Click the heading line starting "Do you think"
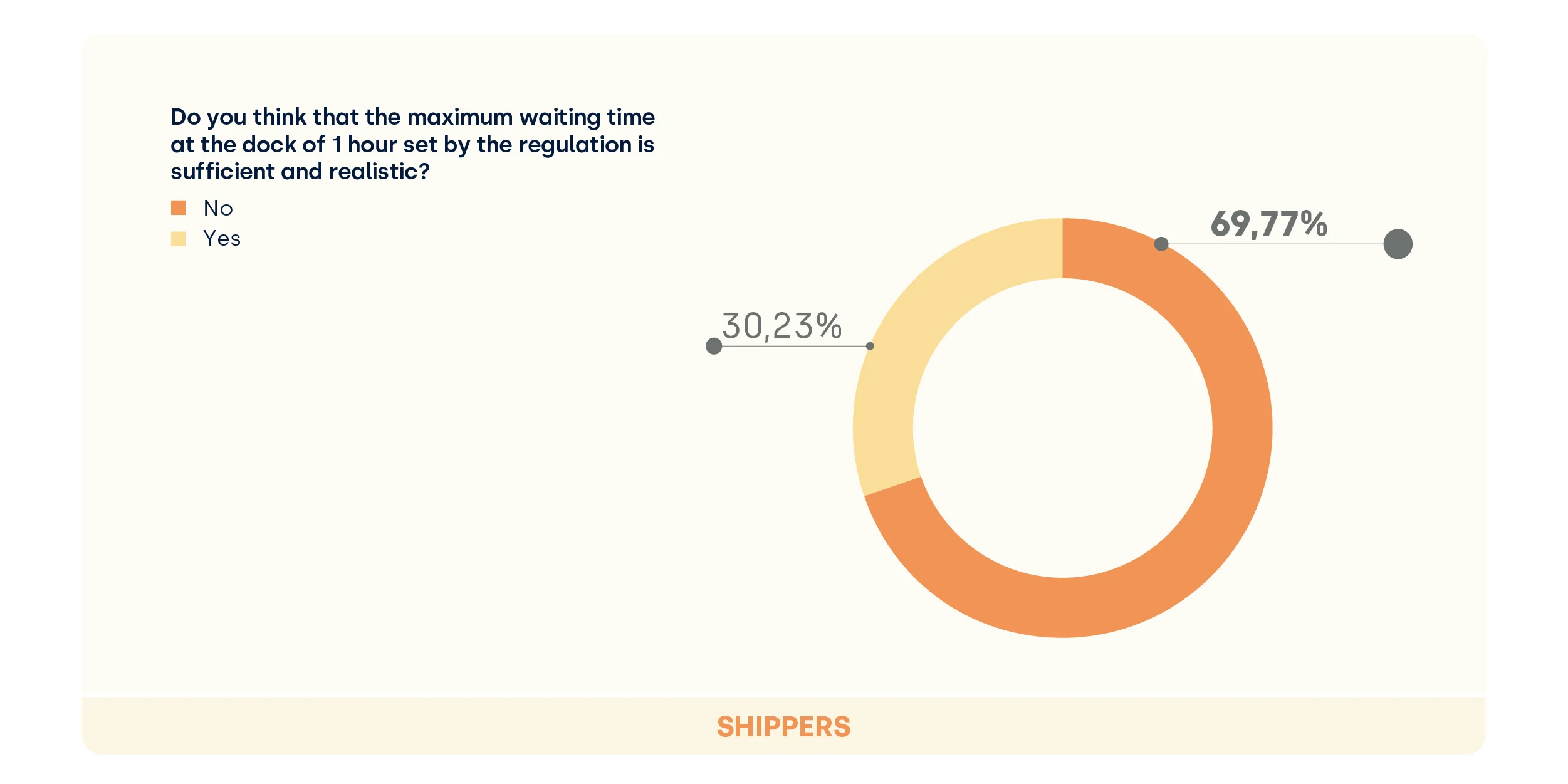Viewport: 1568px width, 784px height. coord(412,117)
